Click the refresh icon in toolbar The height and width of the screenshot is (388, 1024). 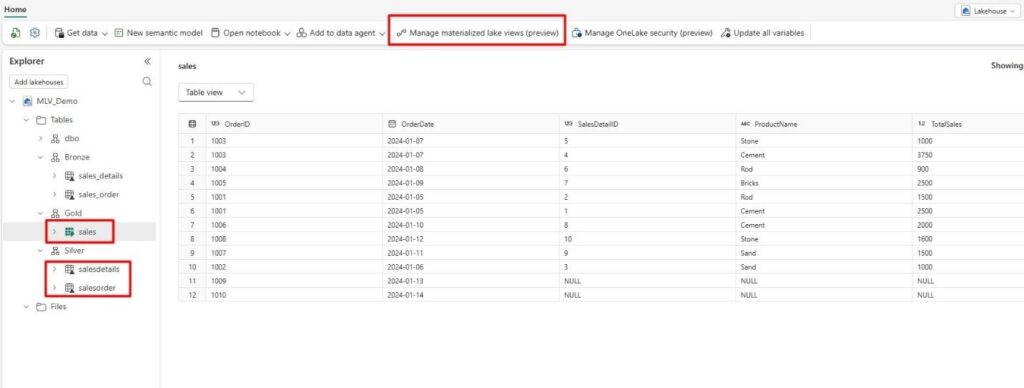pyautogui.click(x=16, y=33)
